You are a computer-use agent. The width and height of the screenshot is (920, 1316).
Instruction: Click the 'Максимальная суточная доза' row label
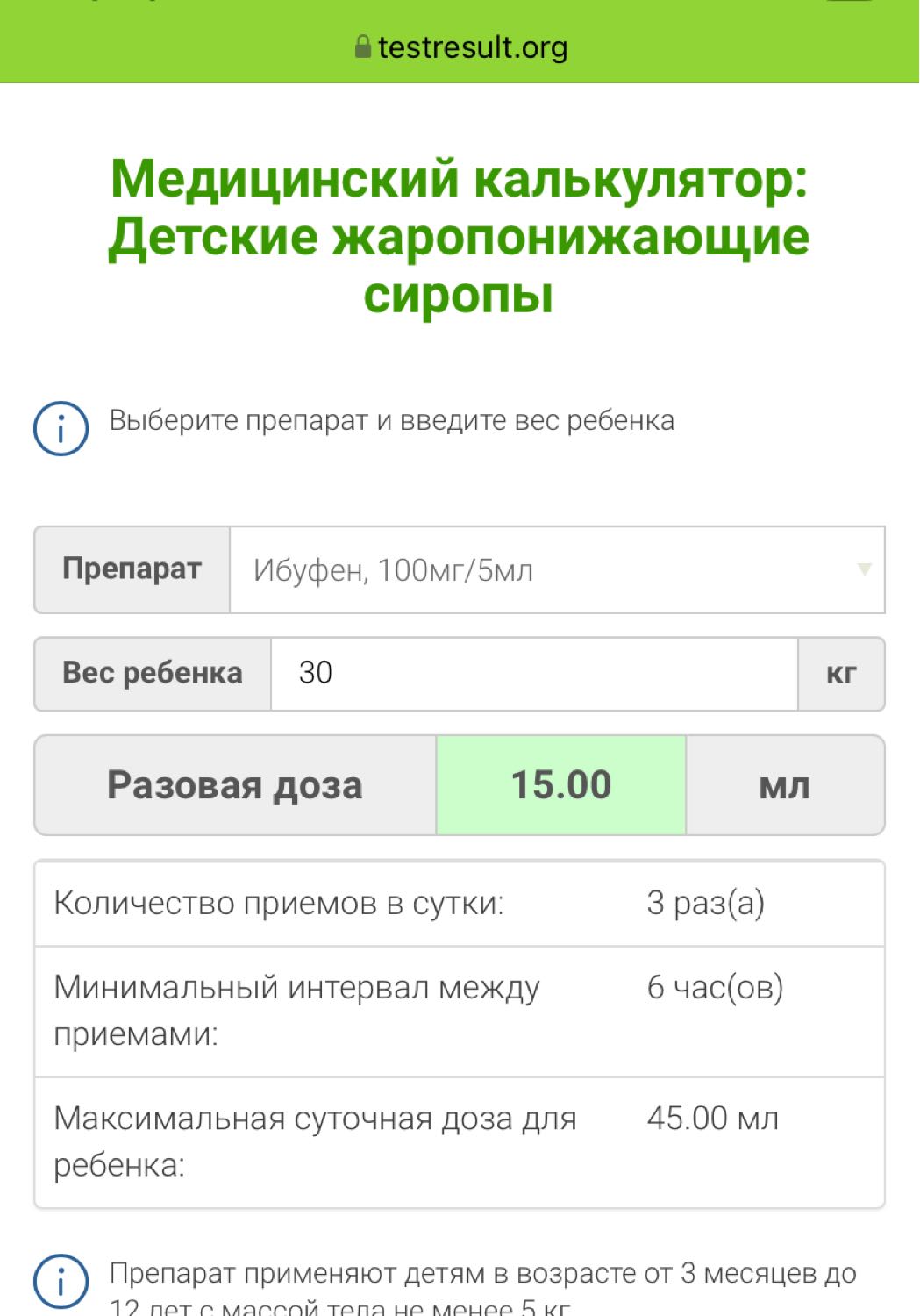[x=316, y=1142]
